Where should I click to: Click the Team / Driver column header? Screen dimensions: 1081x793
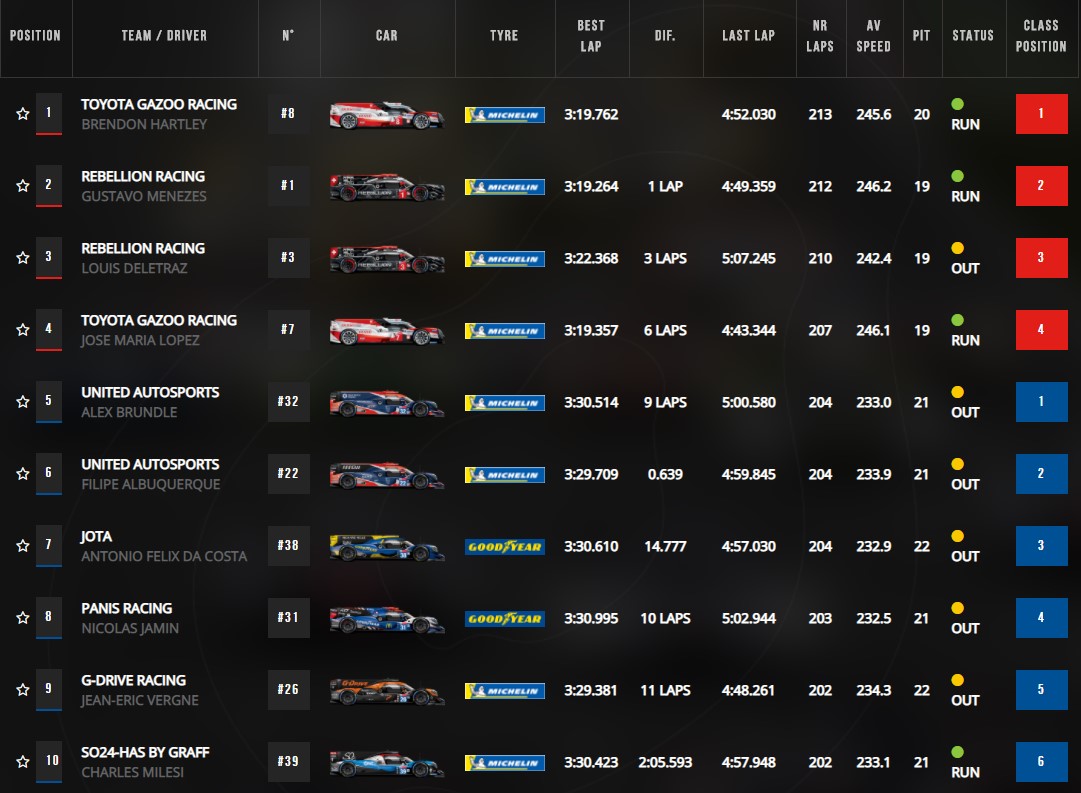tap(165, 36)
